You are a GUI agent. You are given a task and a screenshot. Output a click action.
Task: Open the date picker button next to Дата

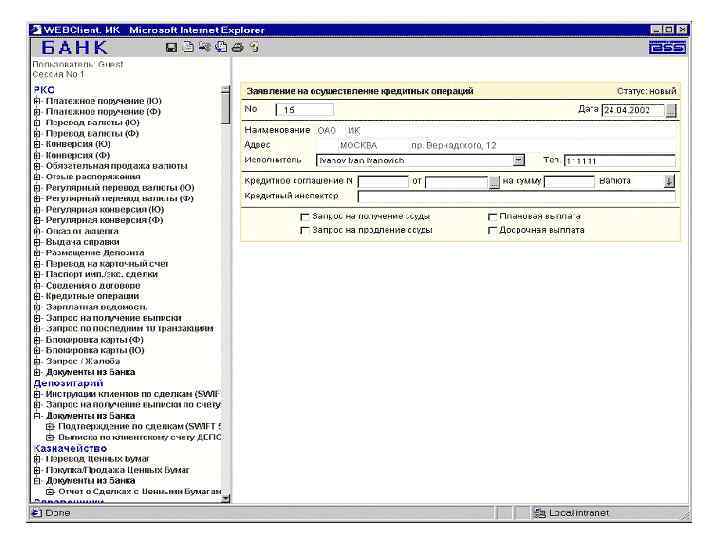coord(670,110)
